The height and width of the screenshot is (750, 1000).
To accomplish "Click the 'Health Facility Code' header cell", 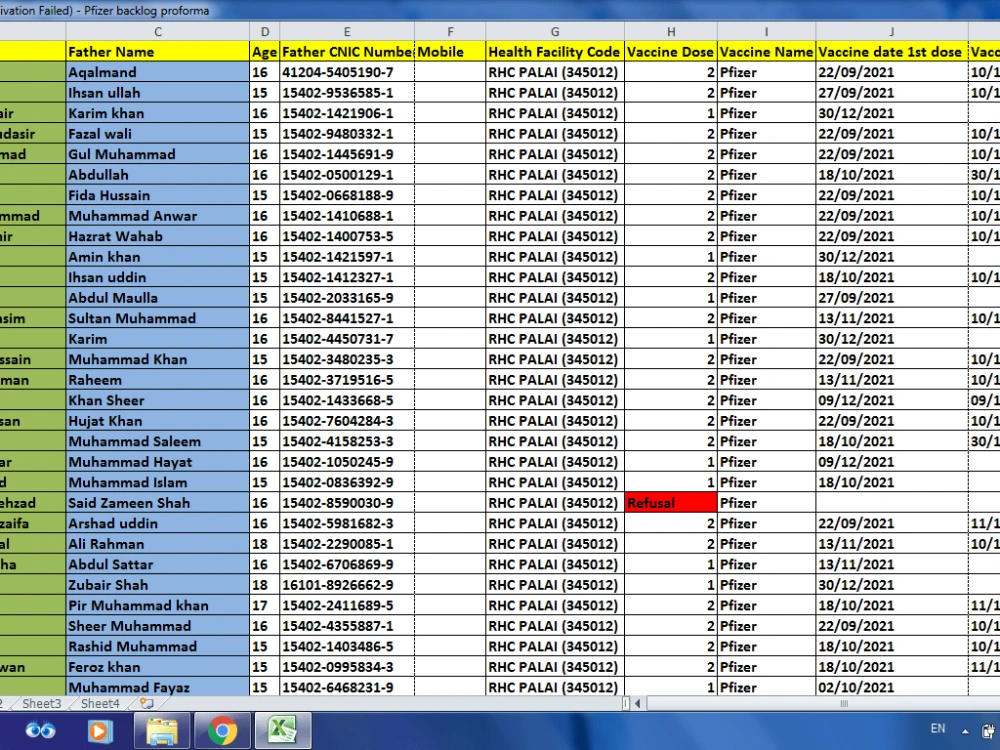I will coord(555,52).
